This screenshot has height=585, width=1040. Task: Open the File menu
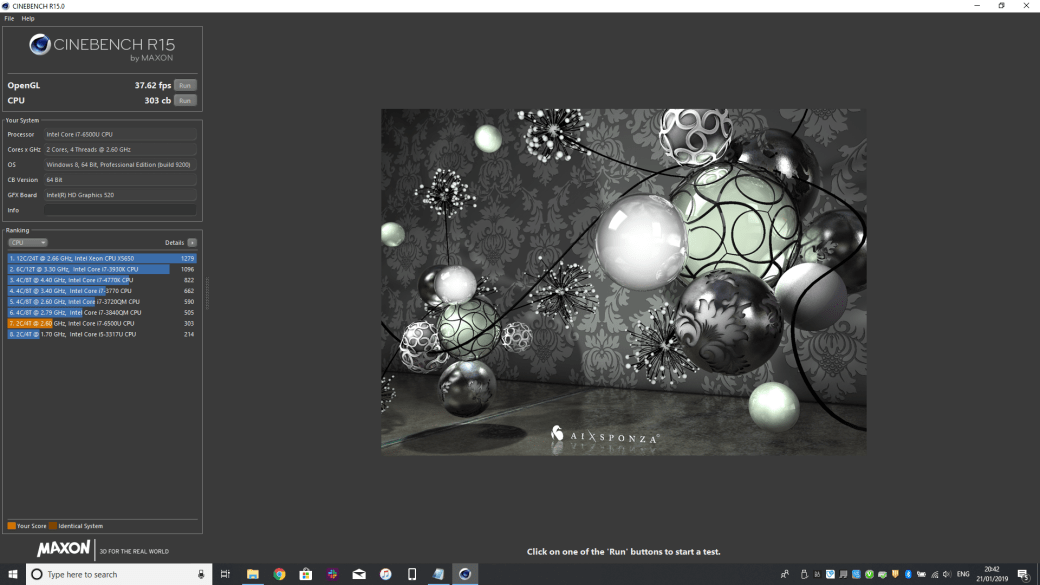[x=8, y=18]
